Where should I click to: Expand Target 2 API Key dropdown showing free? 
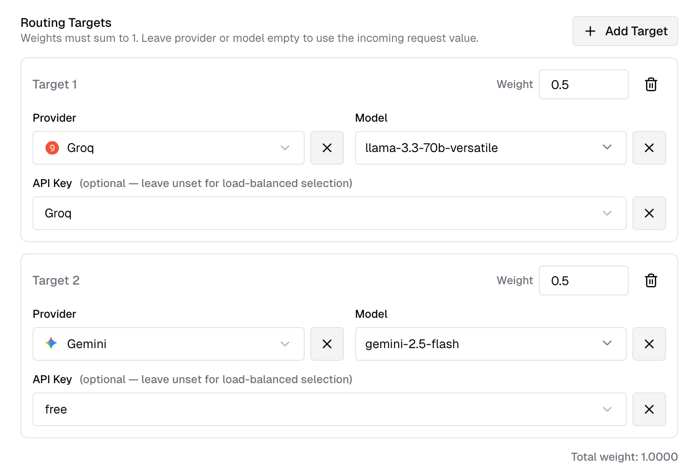329,409
